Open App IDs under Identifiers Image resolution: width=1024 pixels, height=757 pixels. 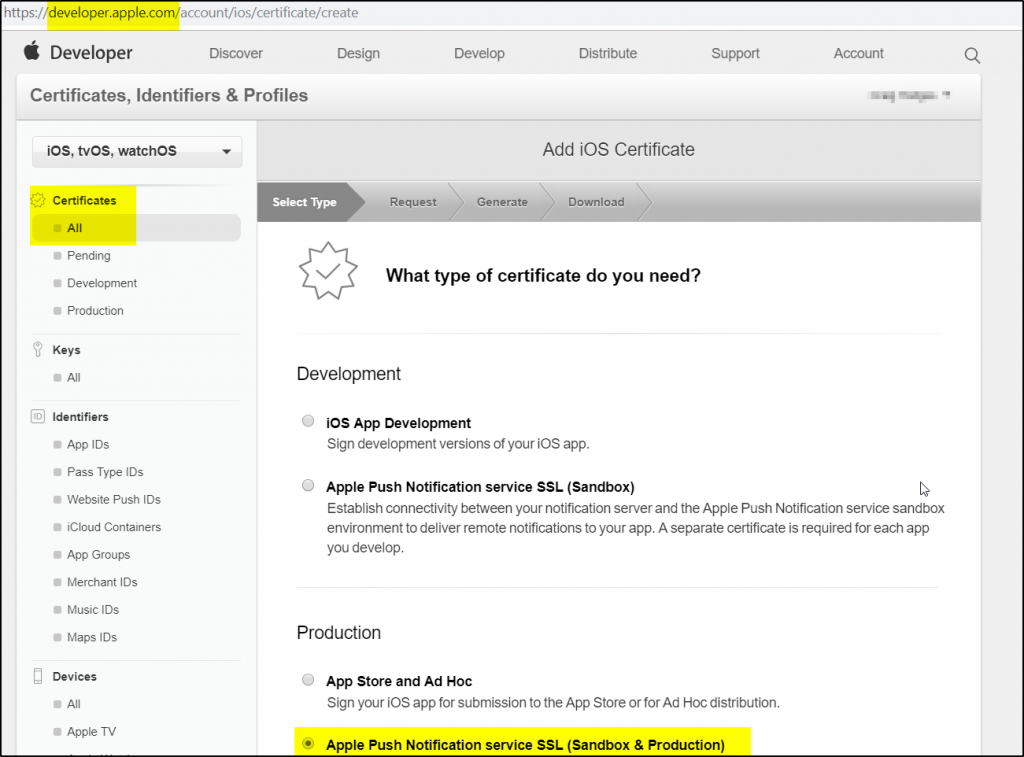tap(87, 444)
